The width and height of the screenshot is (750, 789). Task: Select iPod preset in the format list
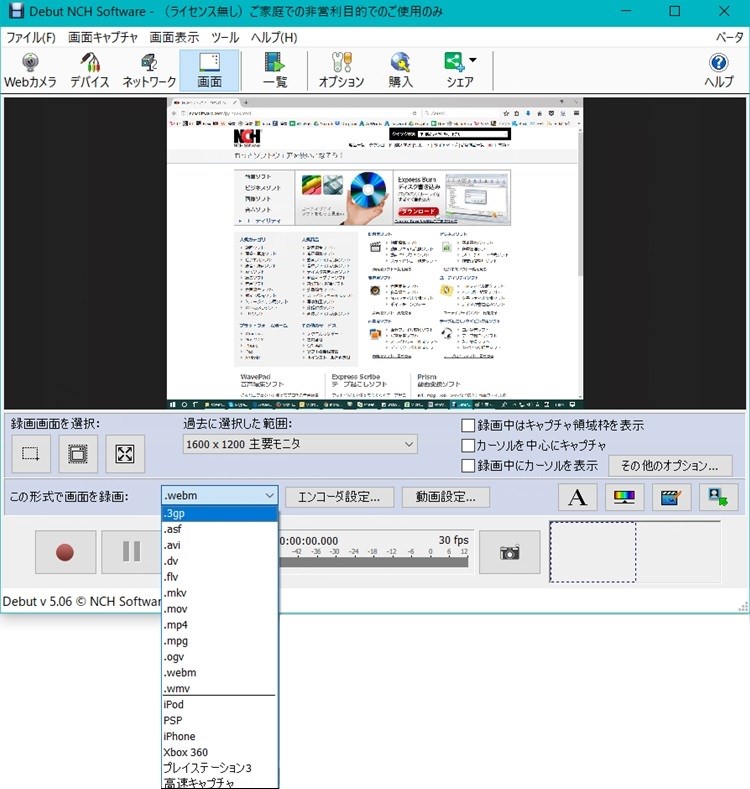pyautogui.click(x=219, y=704)
